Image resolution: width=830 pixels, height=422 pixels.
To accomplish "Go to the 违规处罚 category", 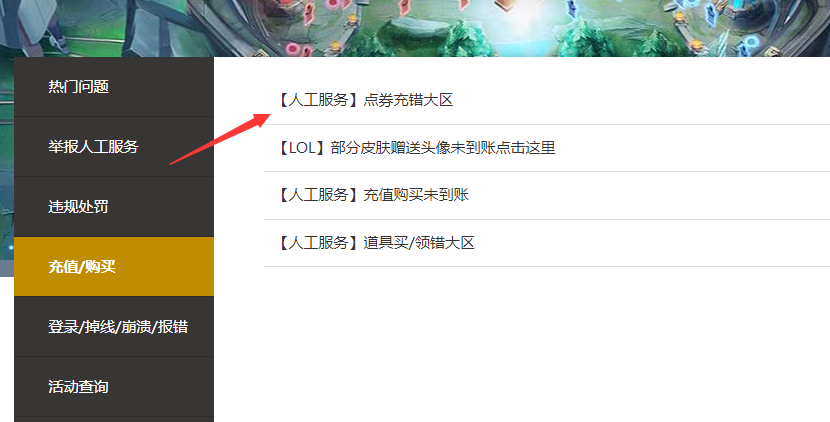I will (x=114, y=206).
